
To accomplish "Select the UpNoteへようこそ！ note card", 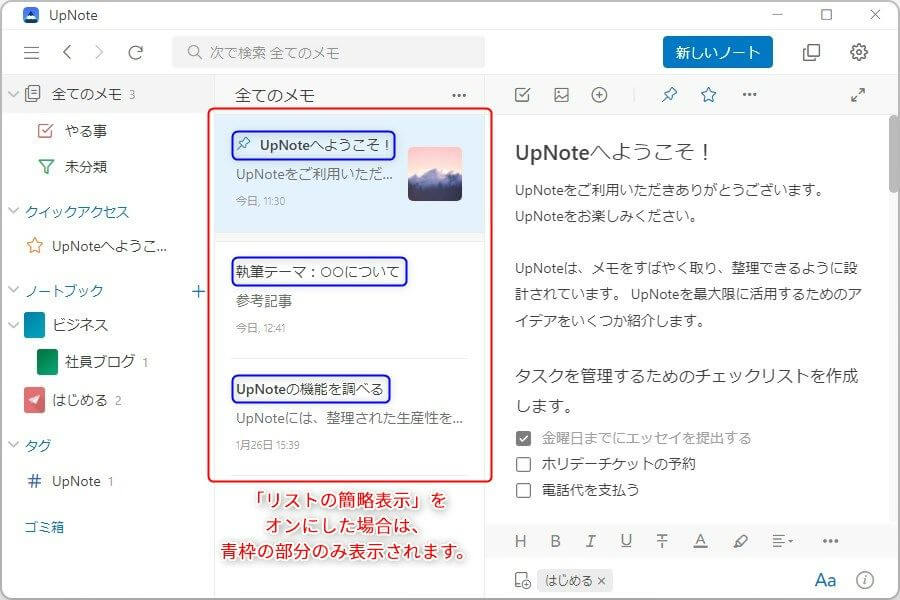I will coord(349,173).
